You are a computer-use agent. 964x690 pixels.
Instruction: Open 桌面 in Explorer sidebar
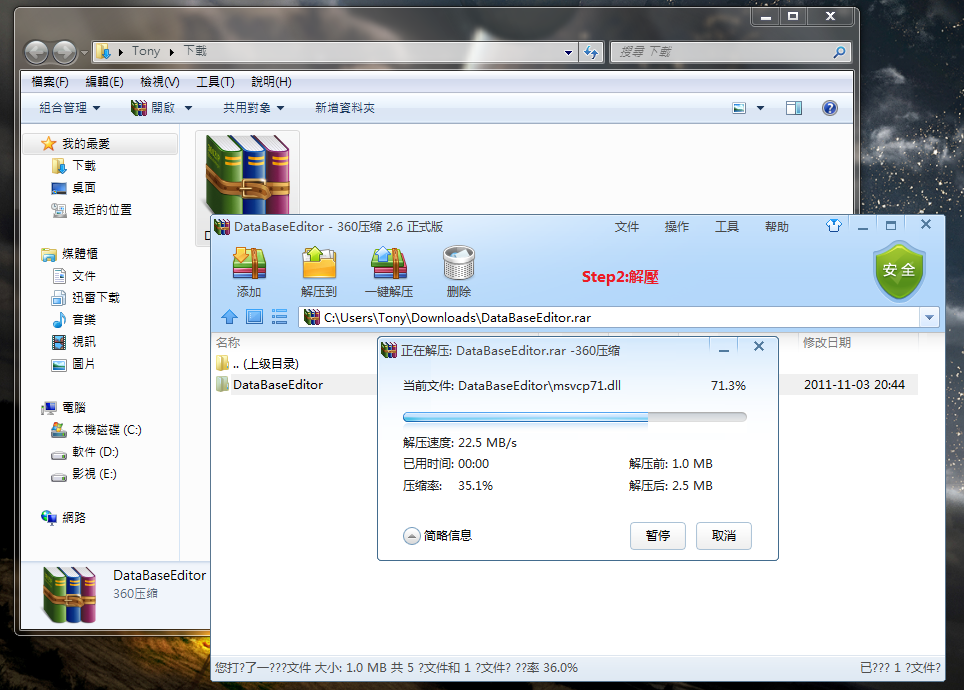(x=84, y=188)
